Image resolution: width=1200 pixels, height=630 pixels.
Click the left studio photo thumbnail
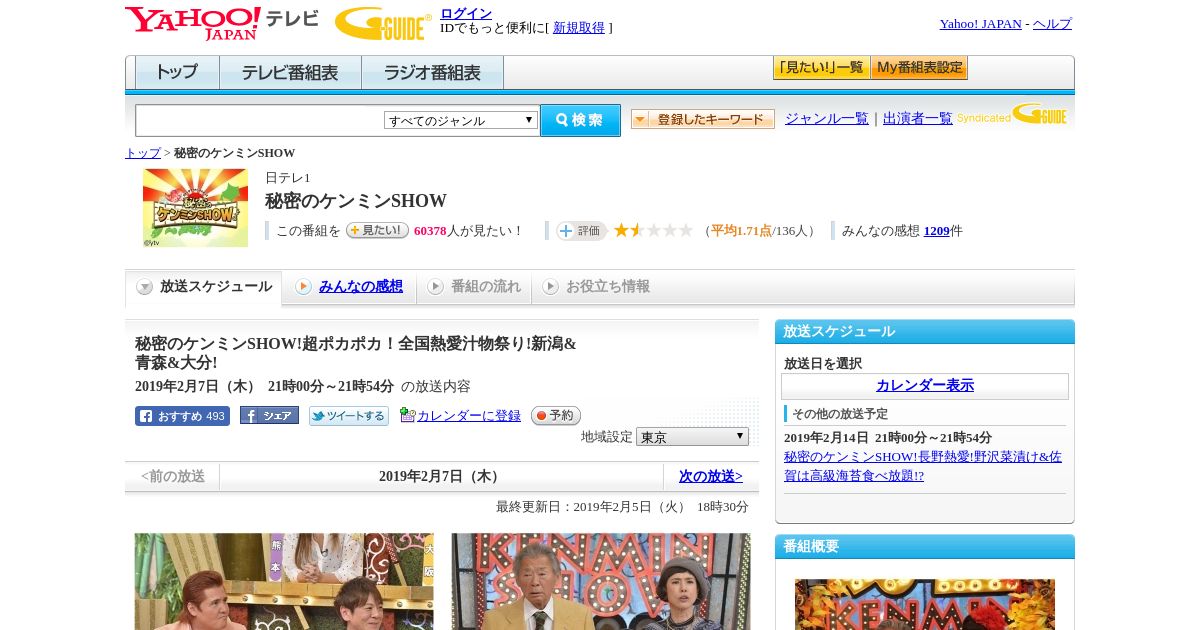coord(284,581)
